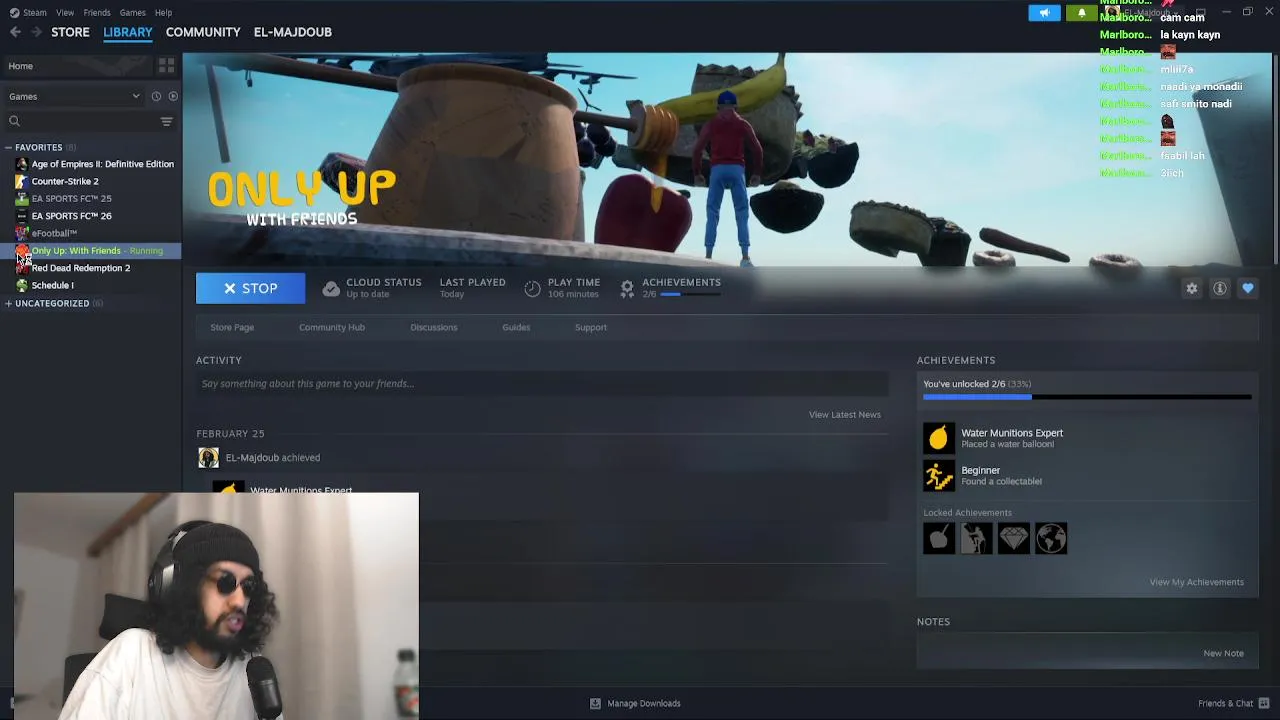Open the Friends menu
Viewport: 1280px width, 720px height.
point(97,12)
